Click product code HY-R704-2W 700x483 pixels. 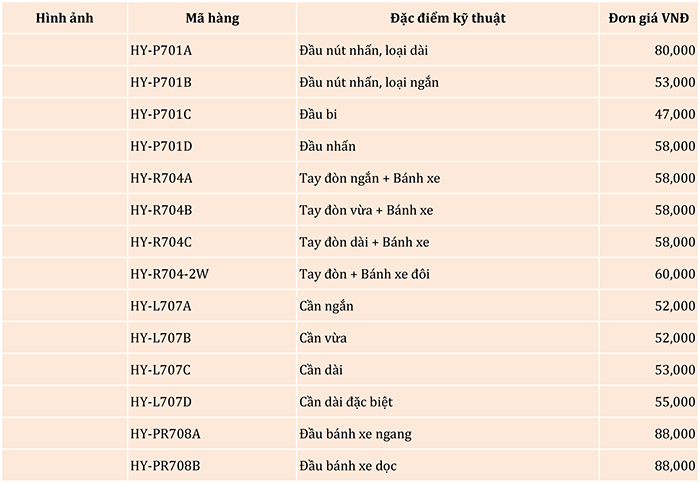pos(170,274)
